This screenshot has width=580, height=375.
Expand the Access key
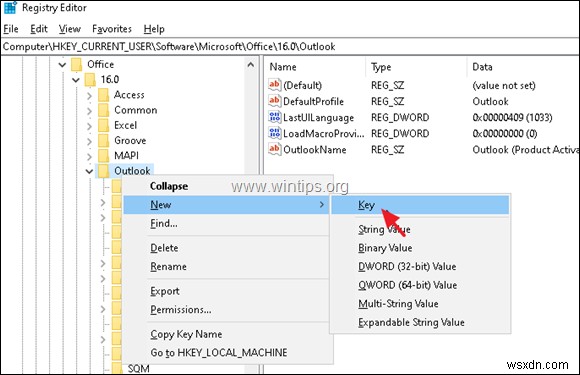click(89, 95)
